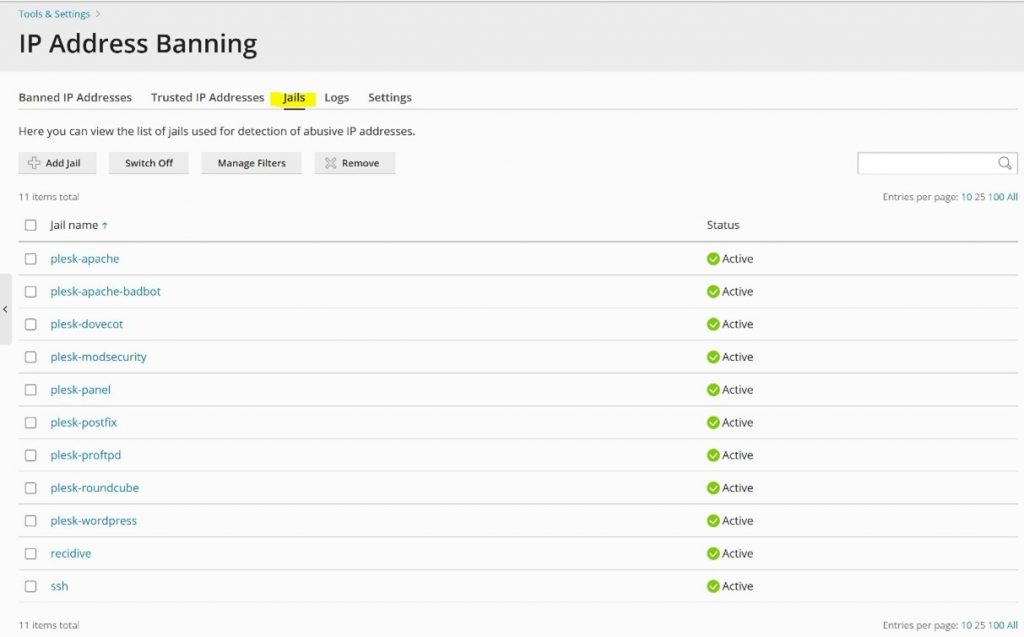Click the top '11 items total' text
This screenshot has height=637, width=1024.
(x=49, y=197)
